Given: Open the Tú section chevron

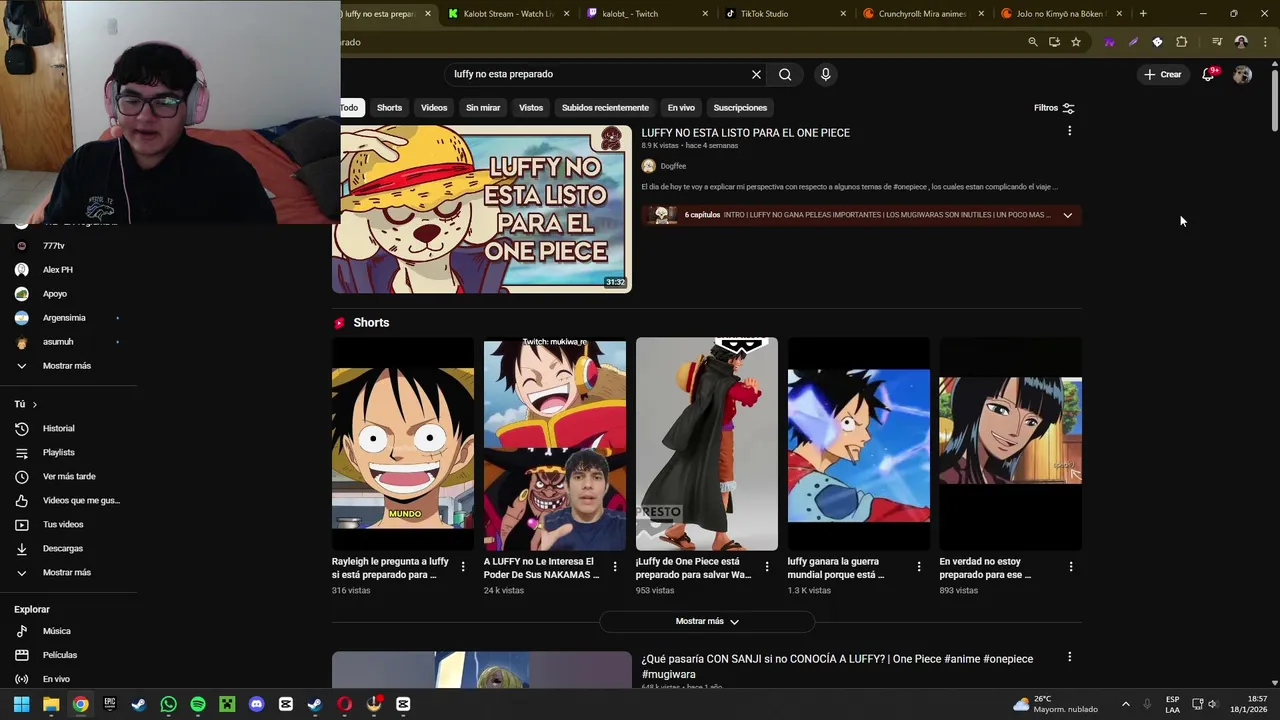Looking at the screenshot, I should [34, 404].
